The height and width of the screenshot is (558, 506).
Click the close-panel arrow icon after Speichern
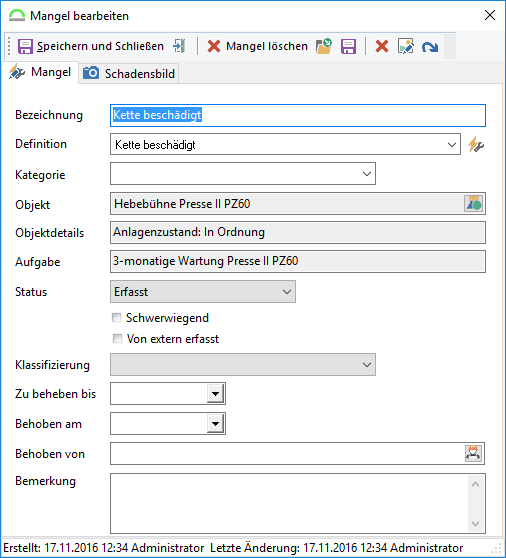point(179,46)
